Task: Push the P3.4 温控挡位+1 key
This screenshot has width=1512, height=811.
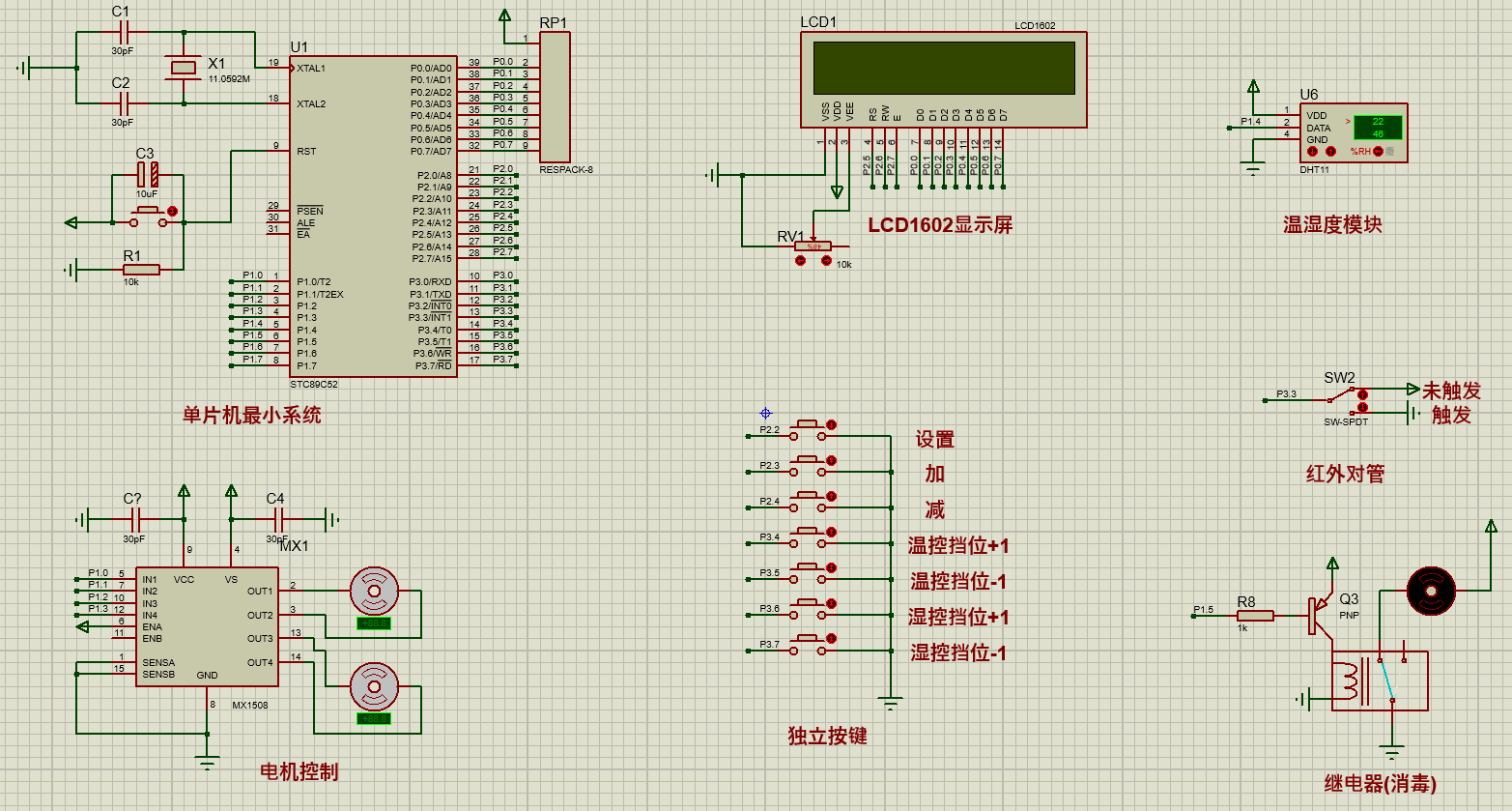Action: pos(809,537)
